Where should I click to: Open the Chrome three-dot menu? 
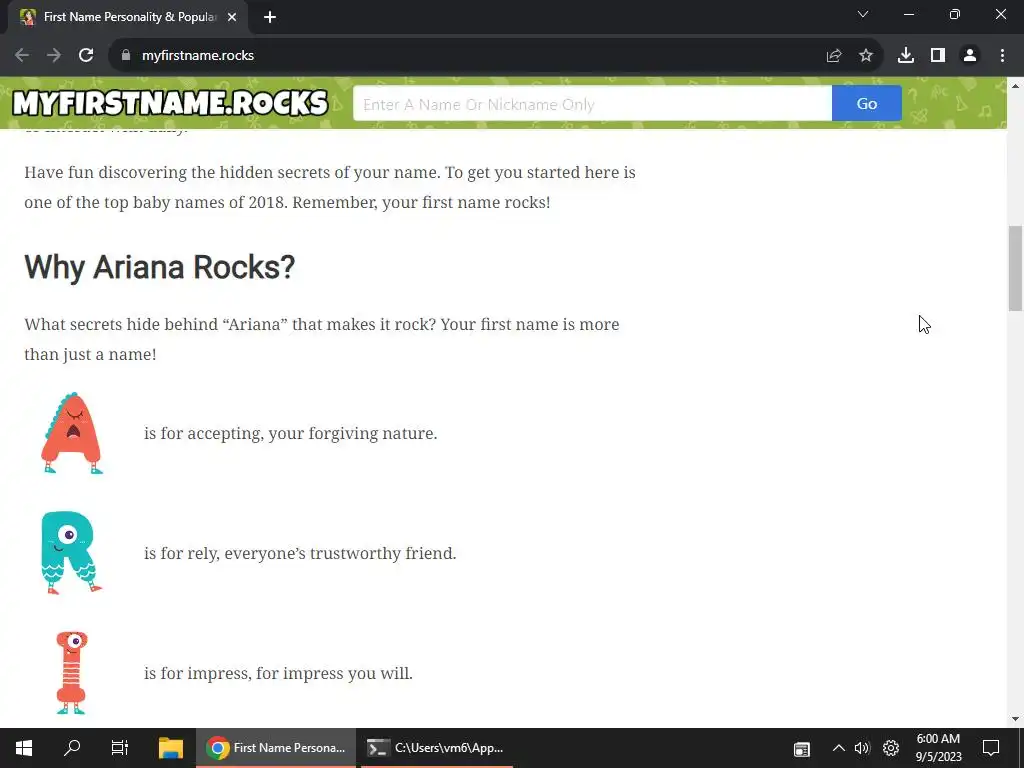[x=1002, y=56]
